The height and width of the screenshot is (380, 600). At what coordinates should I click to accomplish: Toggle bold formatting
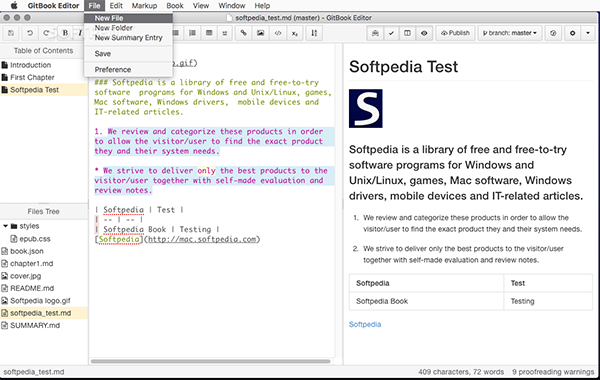click(65, 33)
